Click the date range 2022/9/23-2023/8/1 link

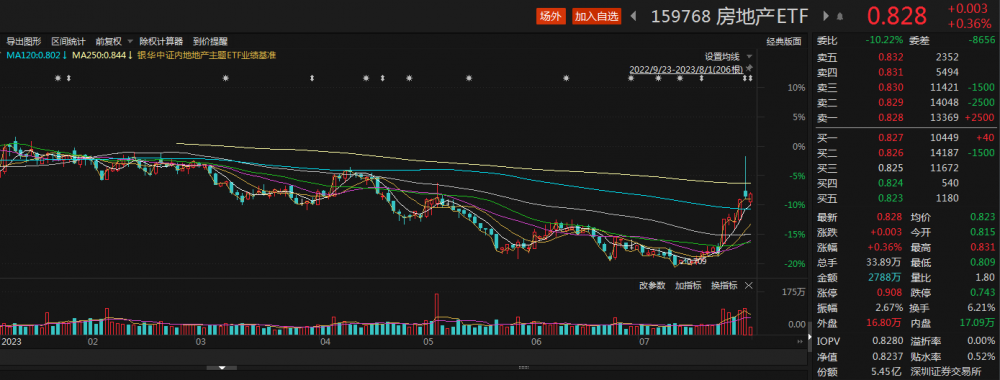pos(687,69)
